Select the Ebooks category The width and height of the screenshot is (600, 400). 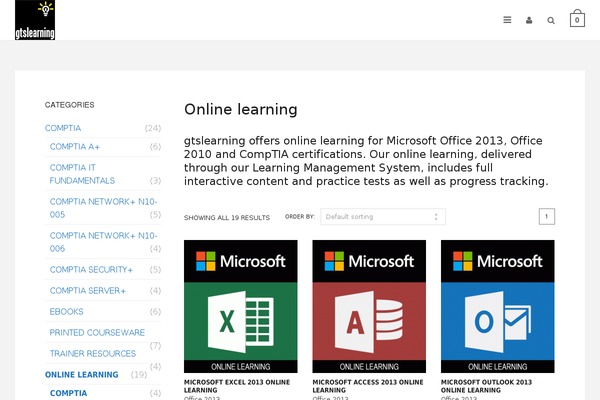[x=66, y=312]
